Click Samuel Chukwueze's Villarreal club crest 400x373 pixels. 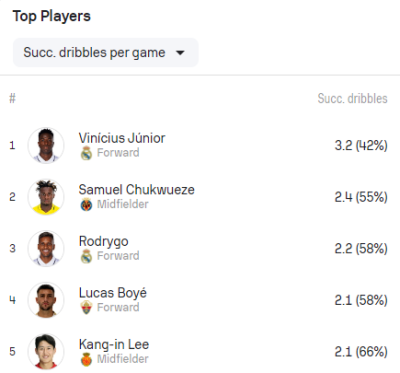coord(86,204)
